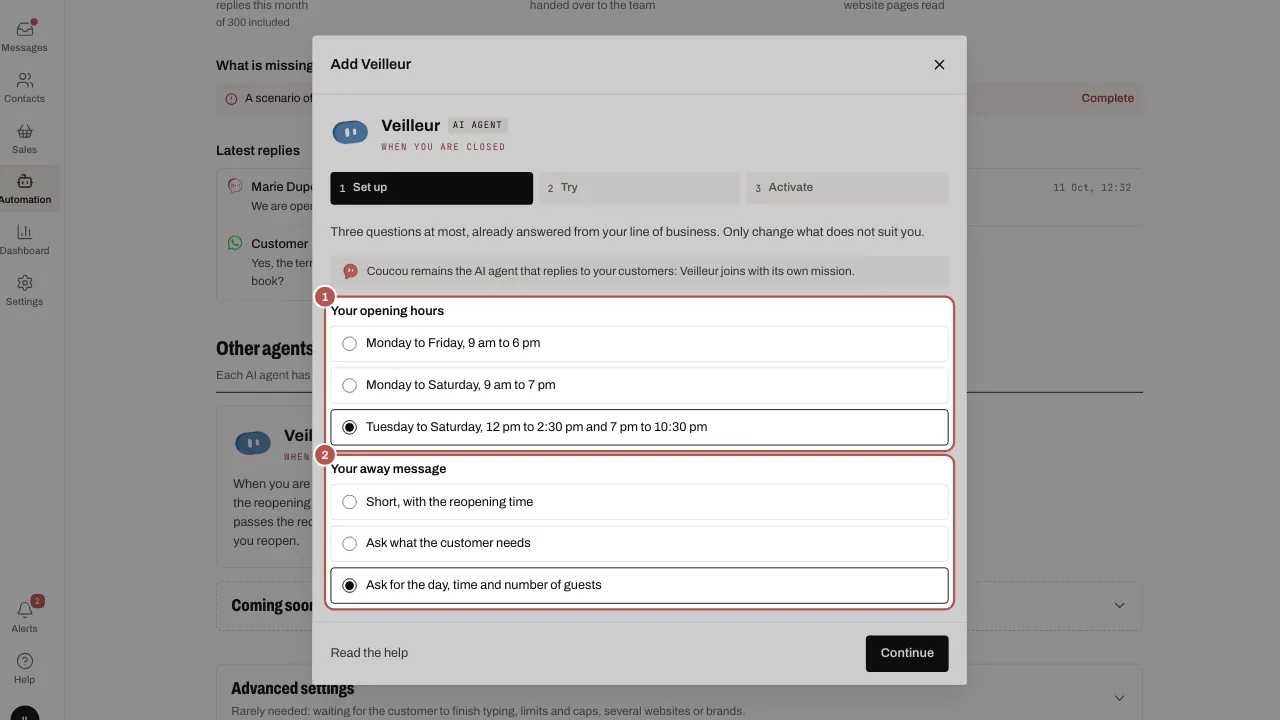Screen dimensions: 1280x720
Task: Click the Coucou chat bubble icon
Action: 351,271
